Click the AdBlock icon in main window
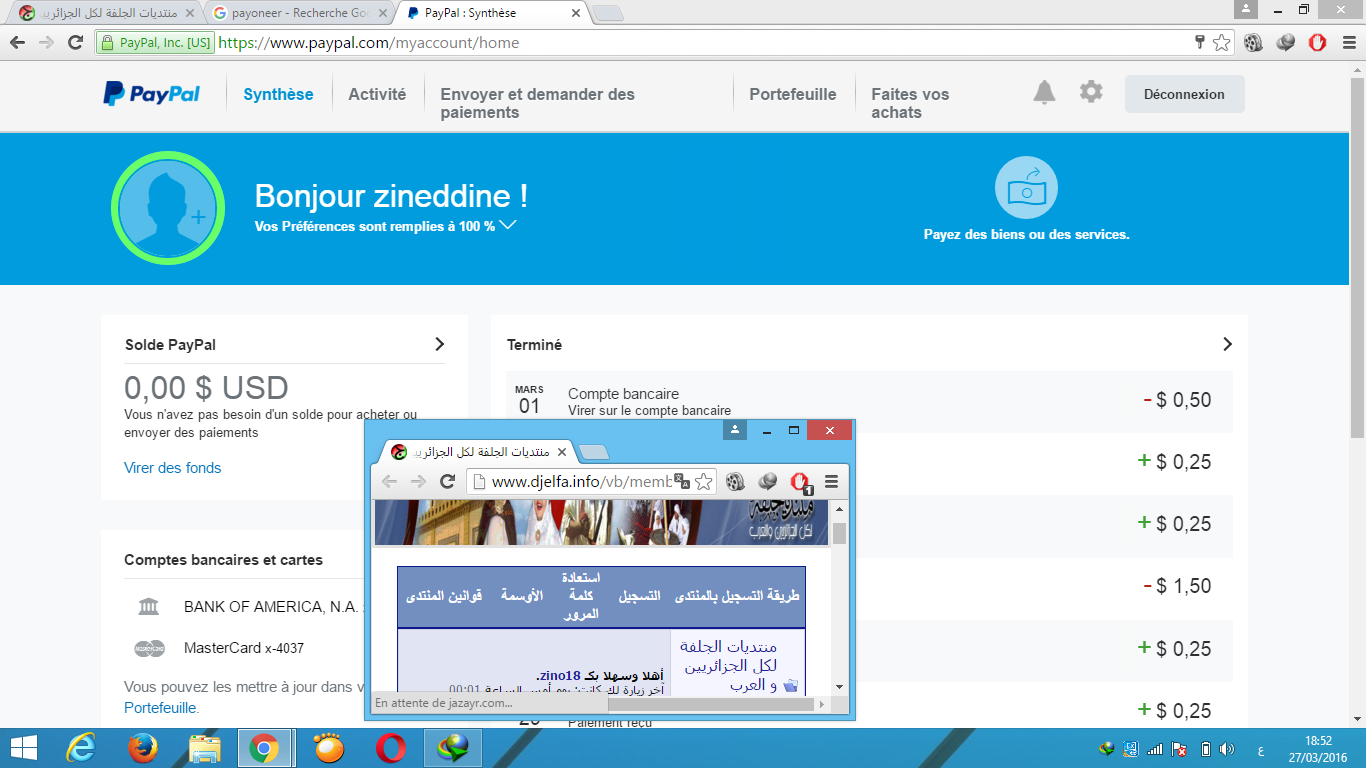 point(1318,42)
